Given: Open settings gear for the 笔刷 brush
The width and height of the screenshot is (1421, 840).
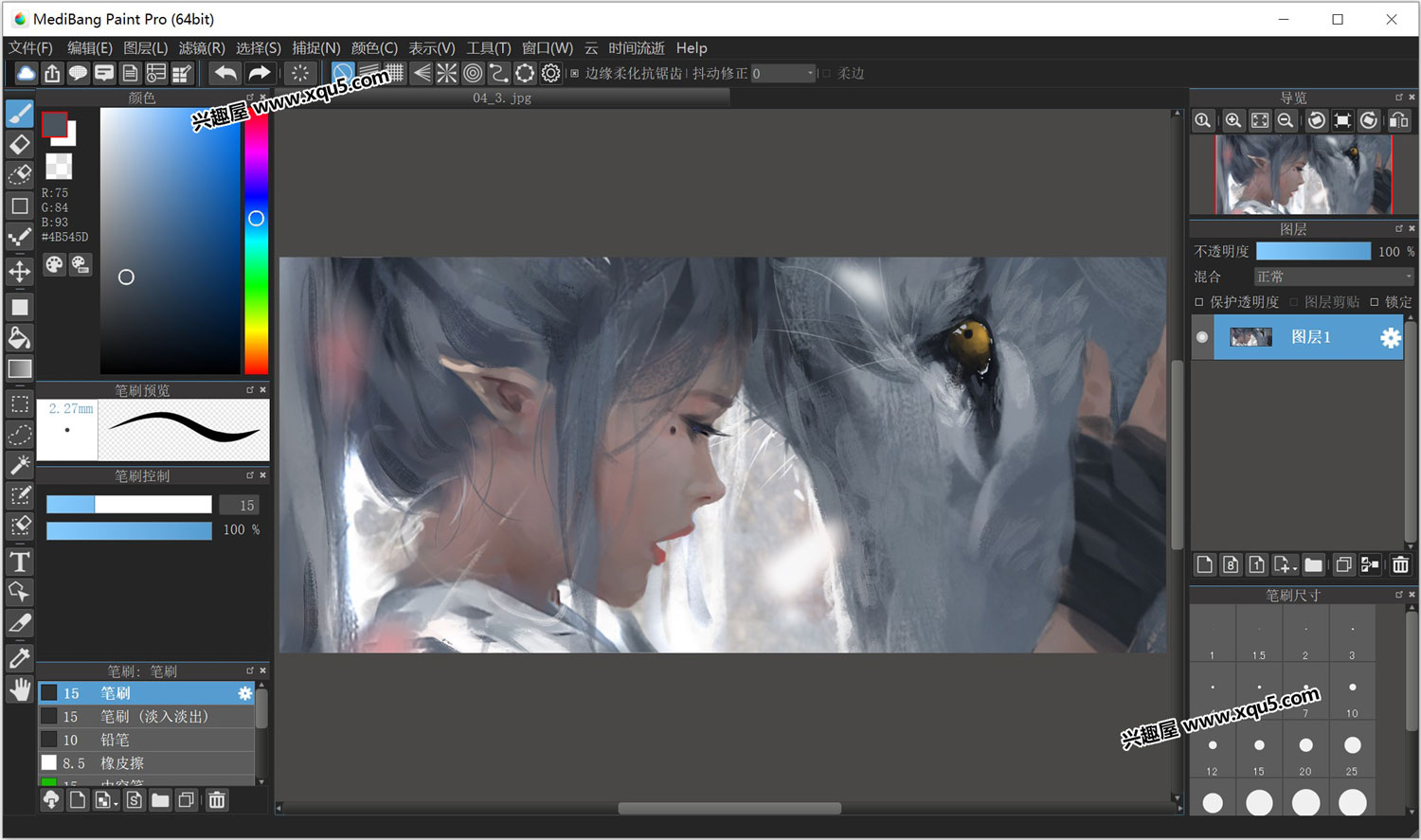Looking at the screenshot, I should coord(244,693).
